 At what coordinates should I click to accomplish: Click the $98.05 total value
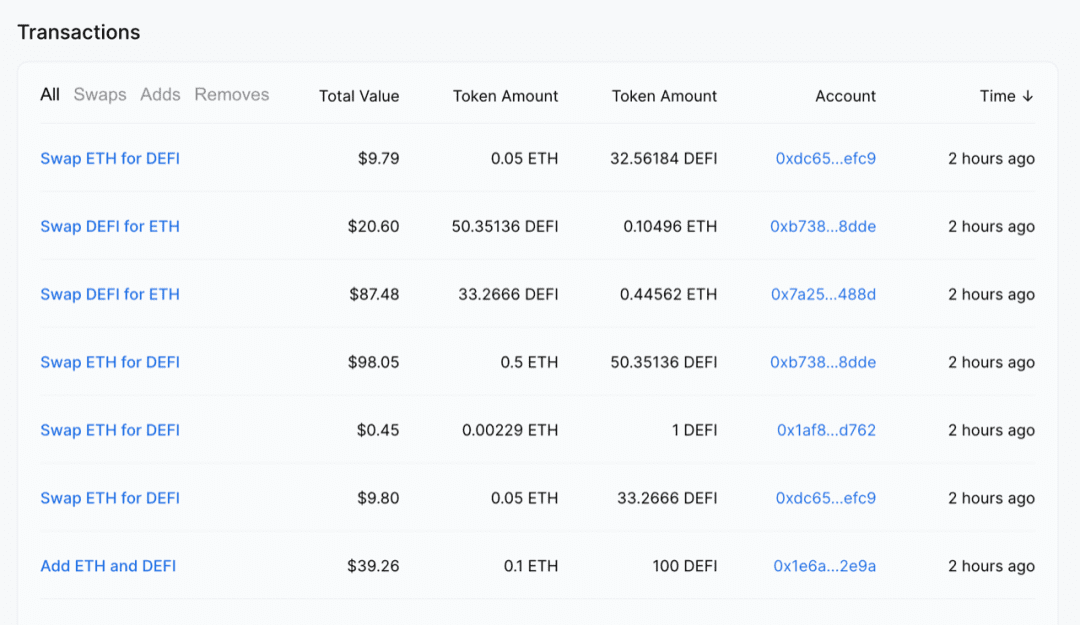point(373,362)
